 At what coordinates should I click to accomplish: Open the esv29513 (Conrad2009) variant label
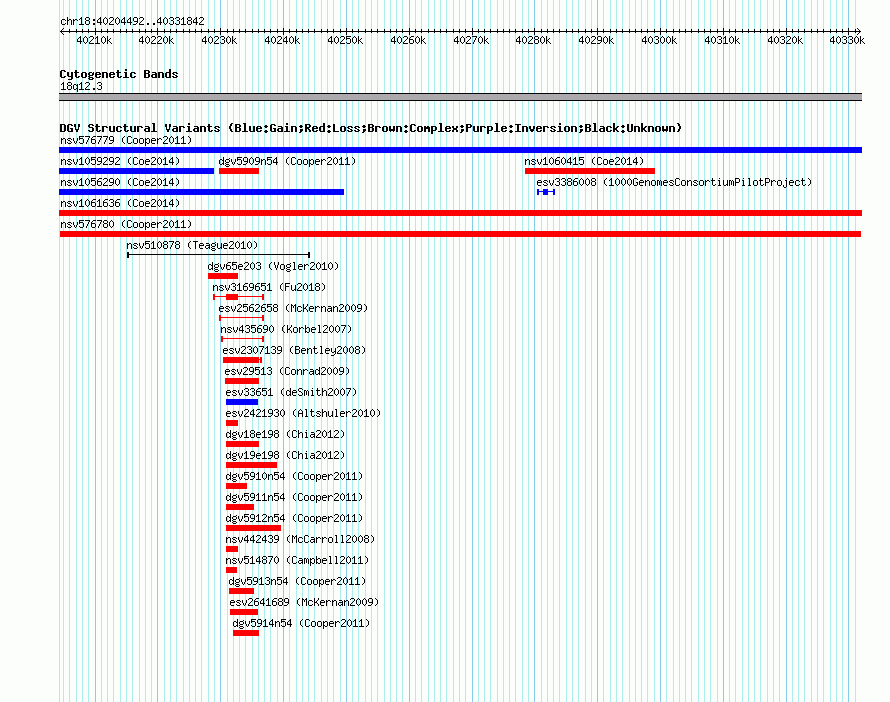[287, 371]
